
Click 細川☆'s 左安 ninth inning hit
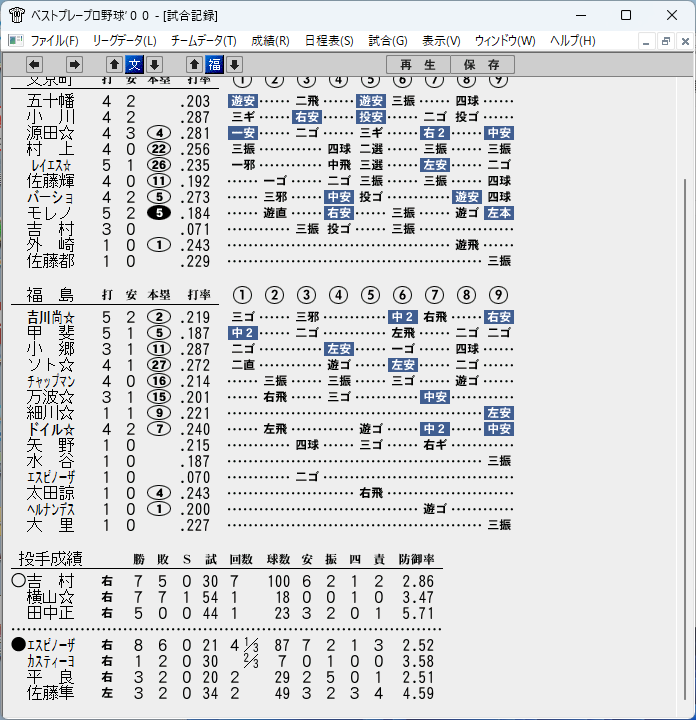(499, 413)
